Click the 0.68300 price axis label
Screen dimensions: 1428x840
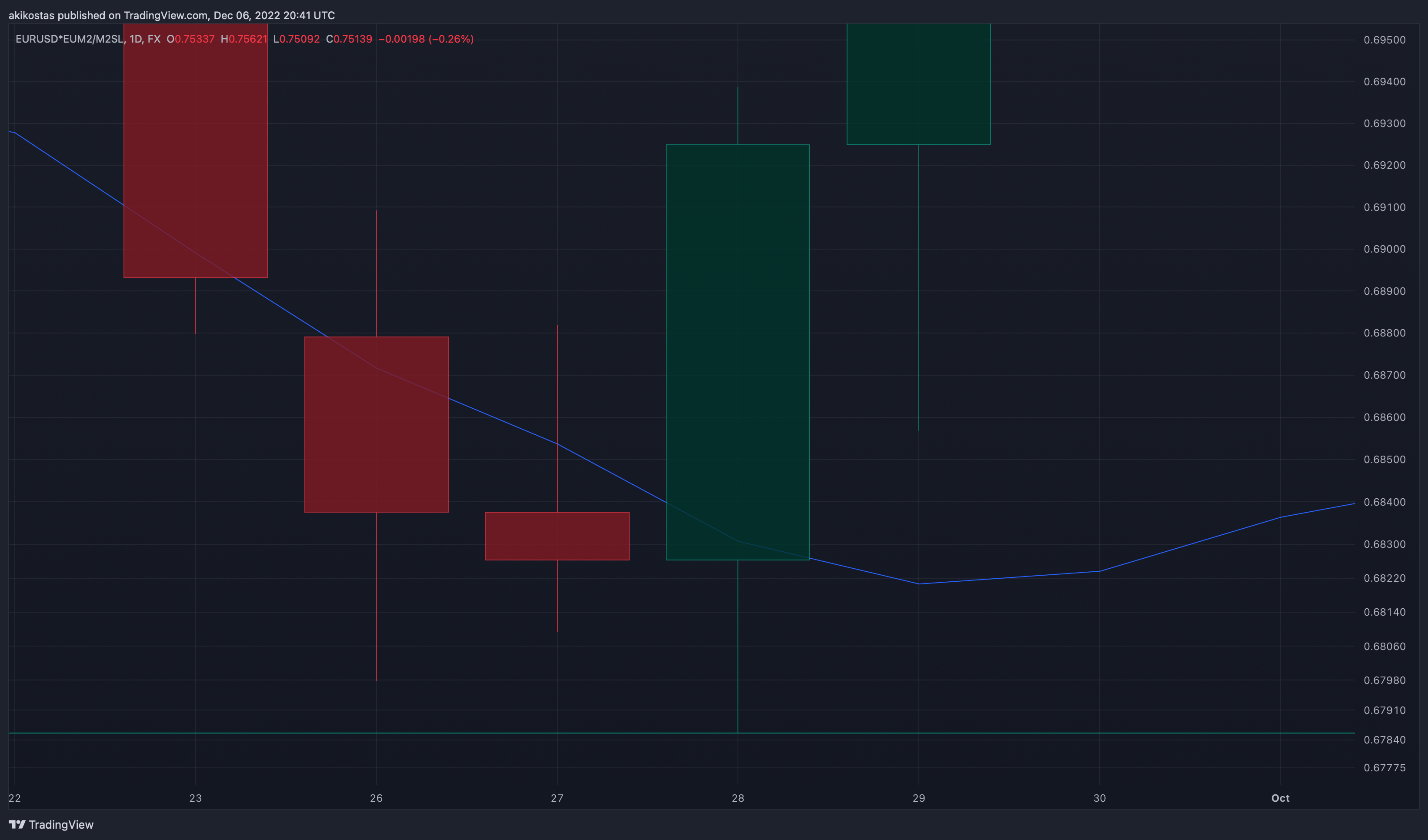point(1385,544)
